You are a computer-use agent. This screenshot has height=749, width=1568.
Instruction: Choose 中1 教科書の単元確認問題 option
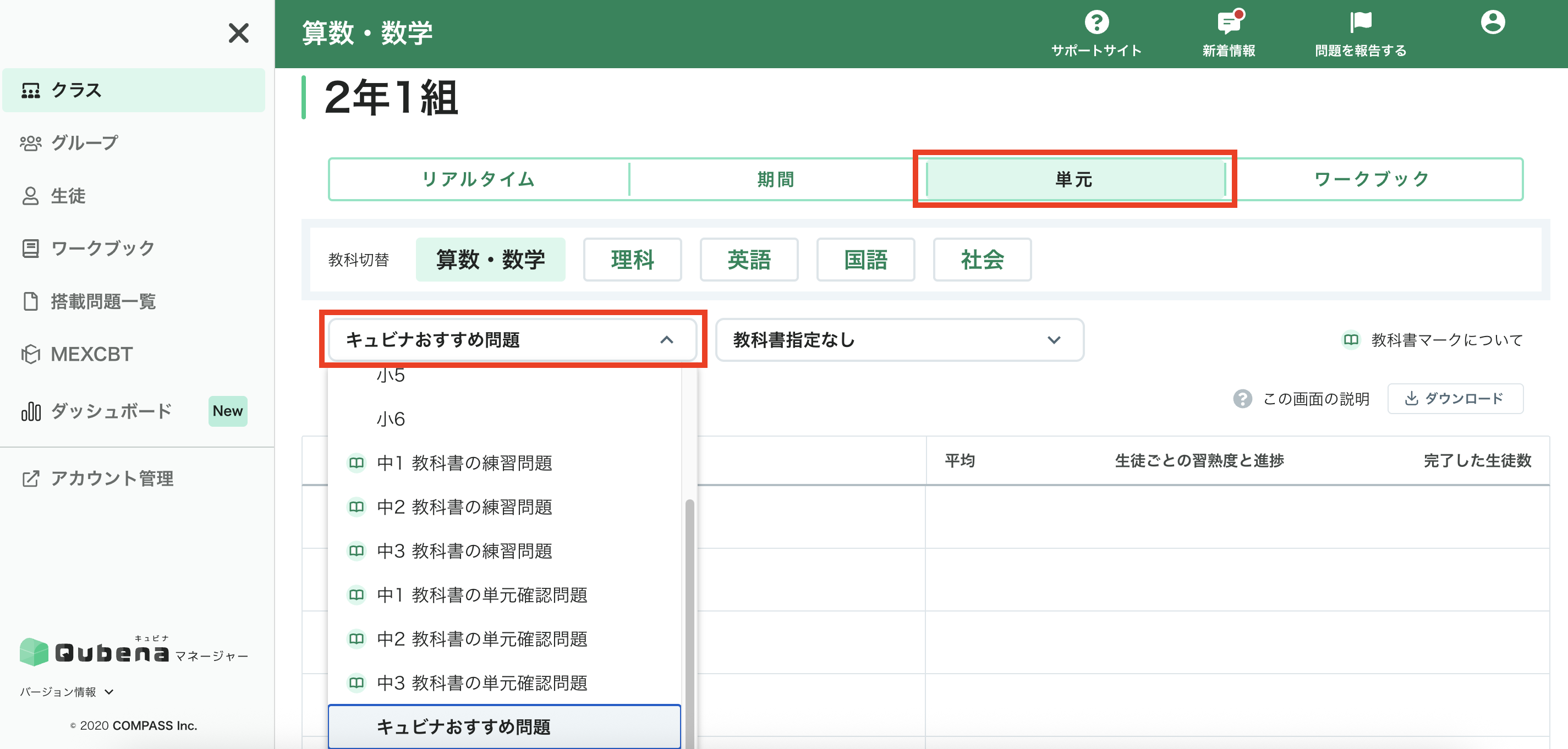[504, 595]
